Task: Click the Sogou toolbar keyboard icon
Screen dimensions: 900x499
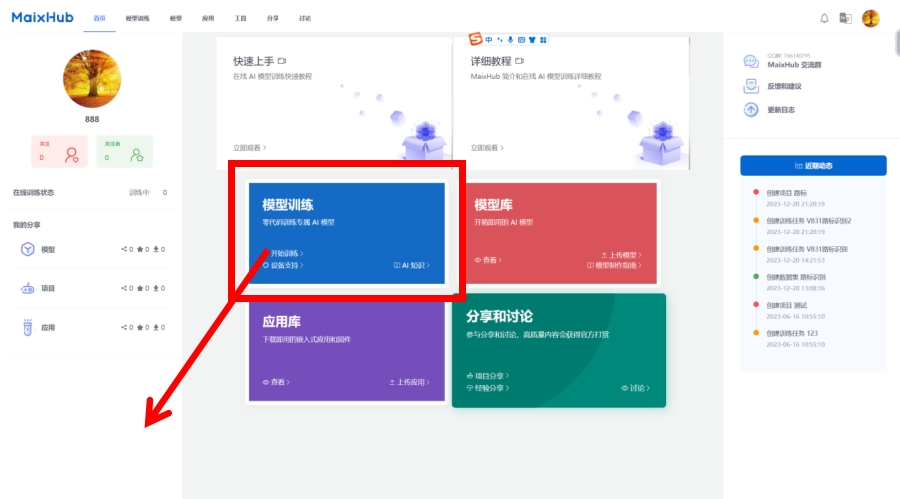Action: (521, 40)
